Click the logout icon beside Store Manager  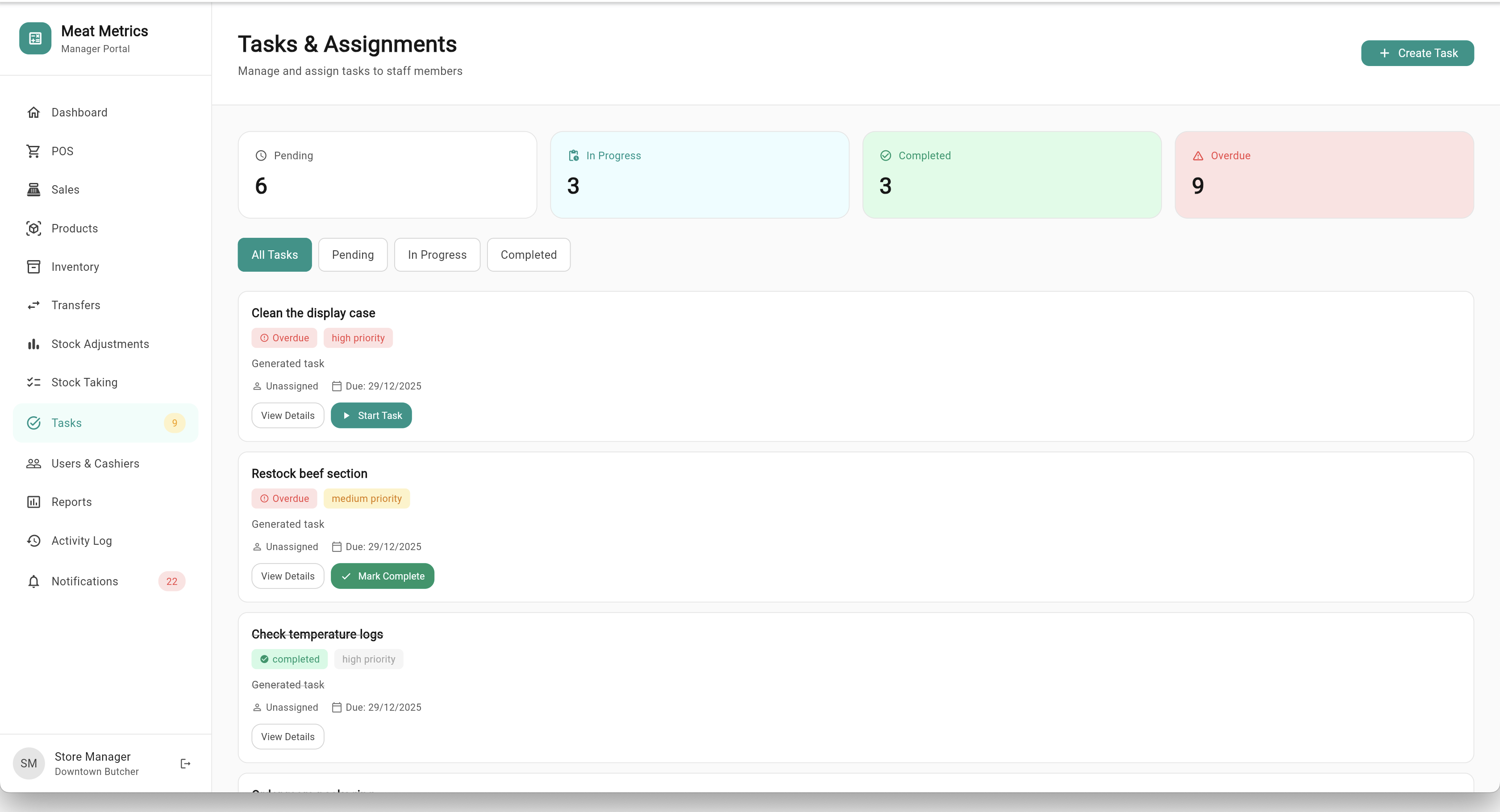(185, 763)
